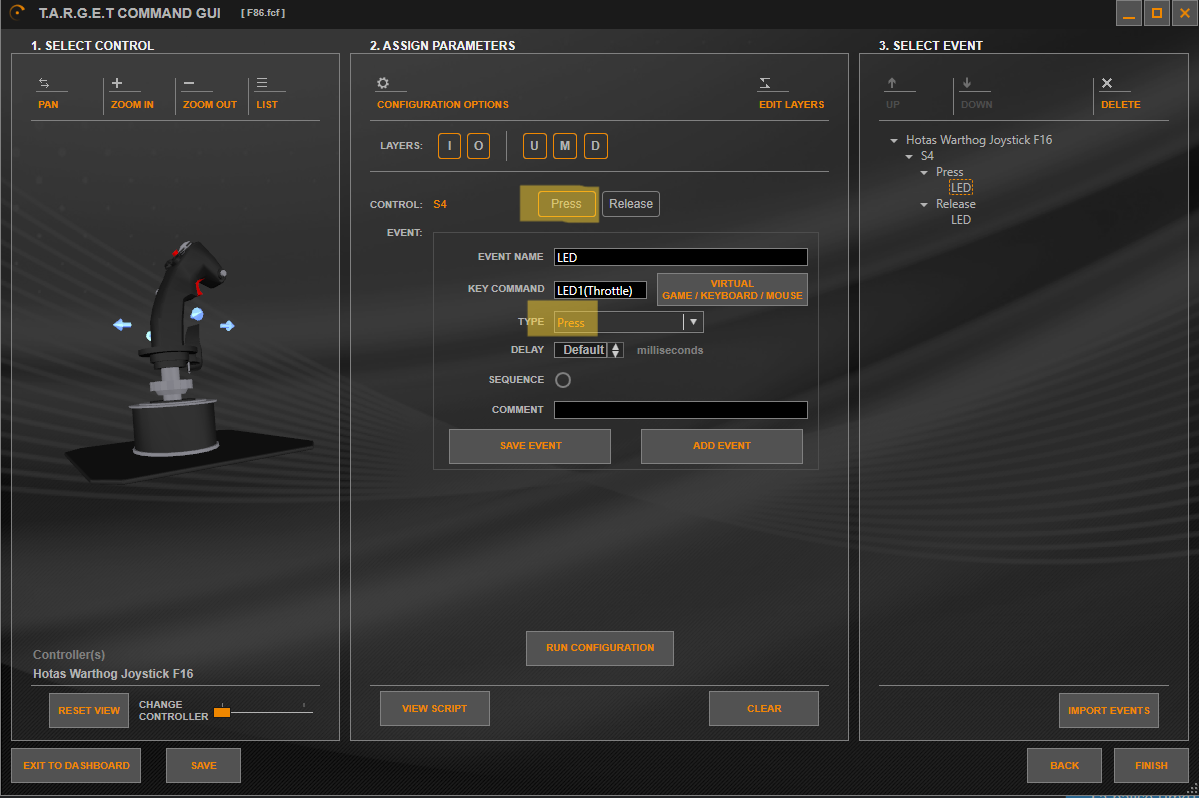Image resolution: width=1199 pixels, height=798 pixels.
Task: Enable the Sequence radio option
Action: tap(563, 380)
